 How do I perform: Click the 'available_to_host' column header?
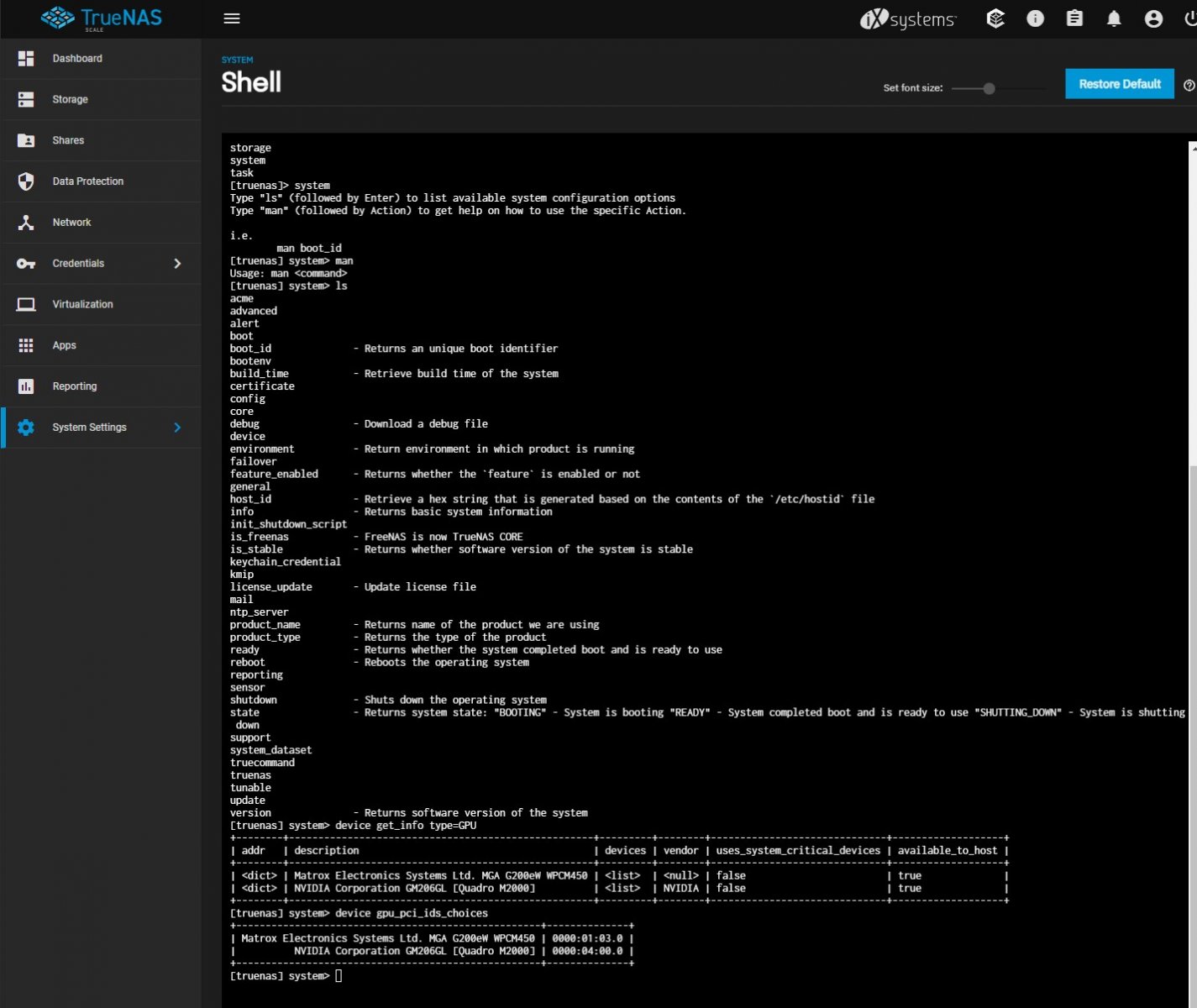[948, 851]
